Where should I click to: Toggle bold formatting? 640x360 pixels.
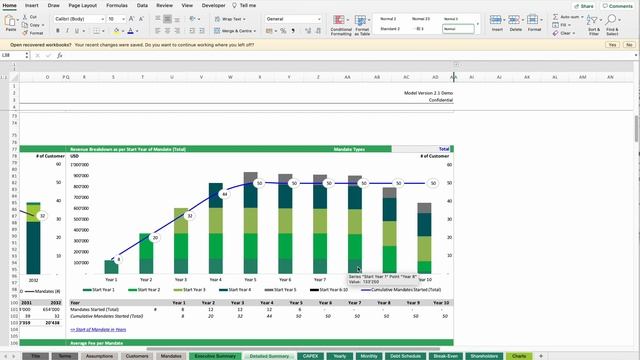pos(58,31)
